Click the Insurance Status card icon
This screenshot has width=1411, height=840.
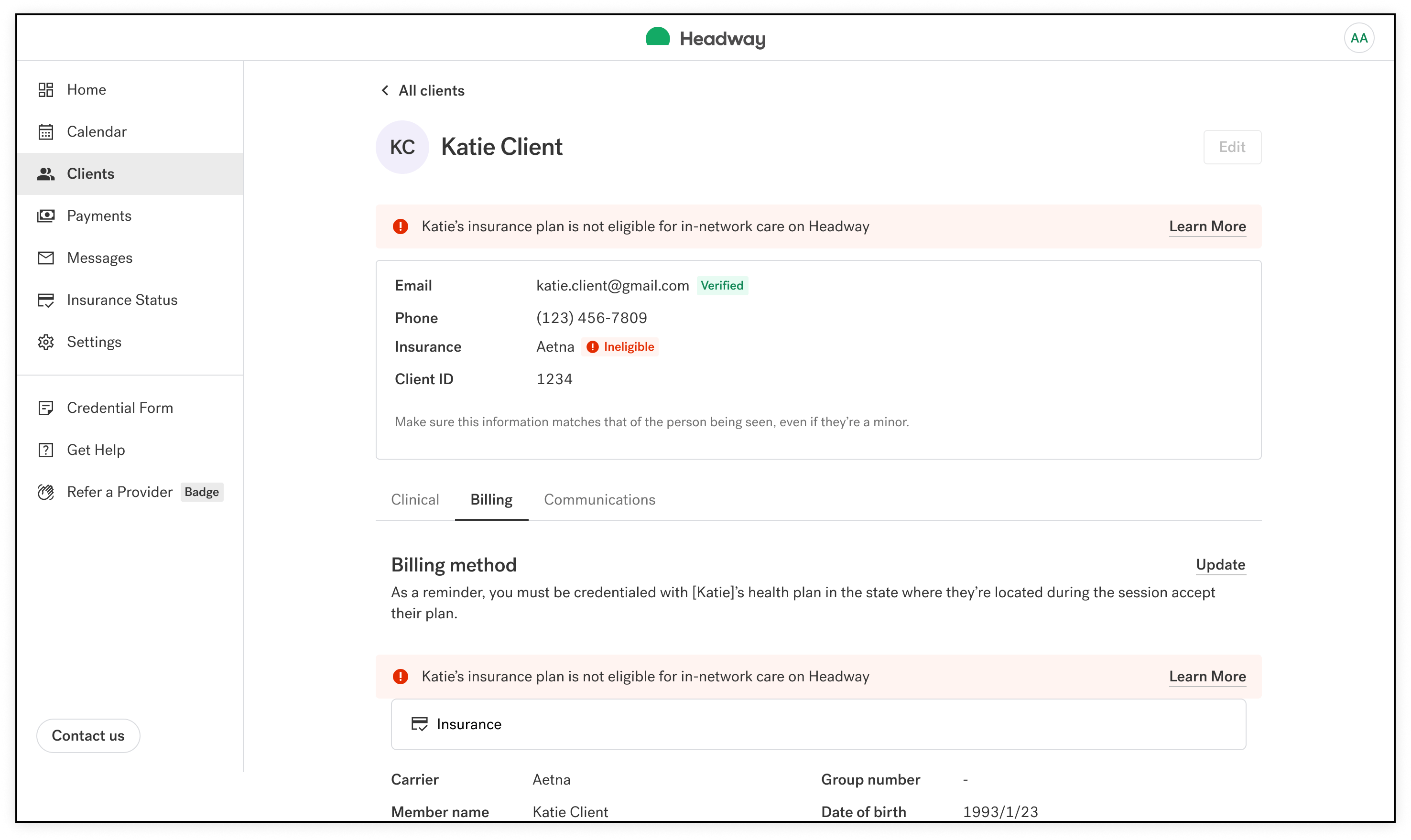tap(46, 300)
